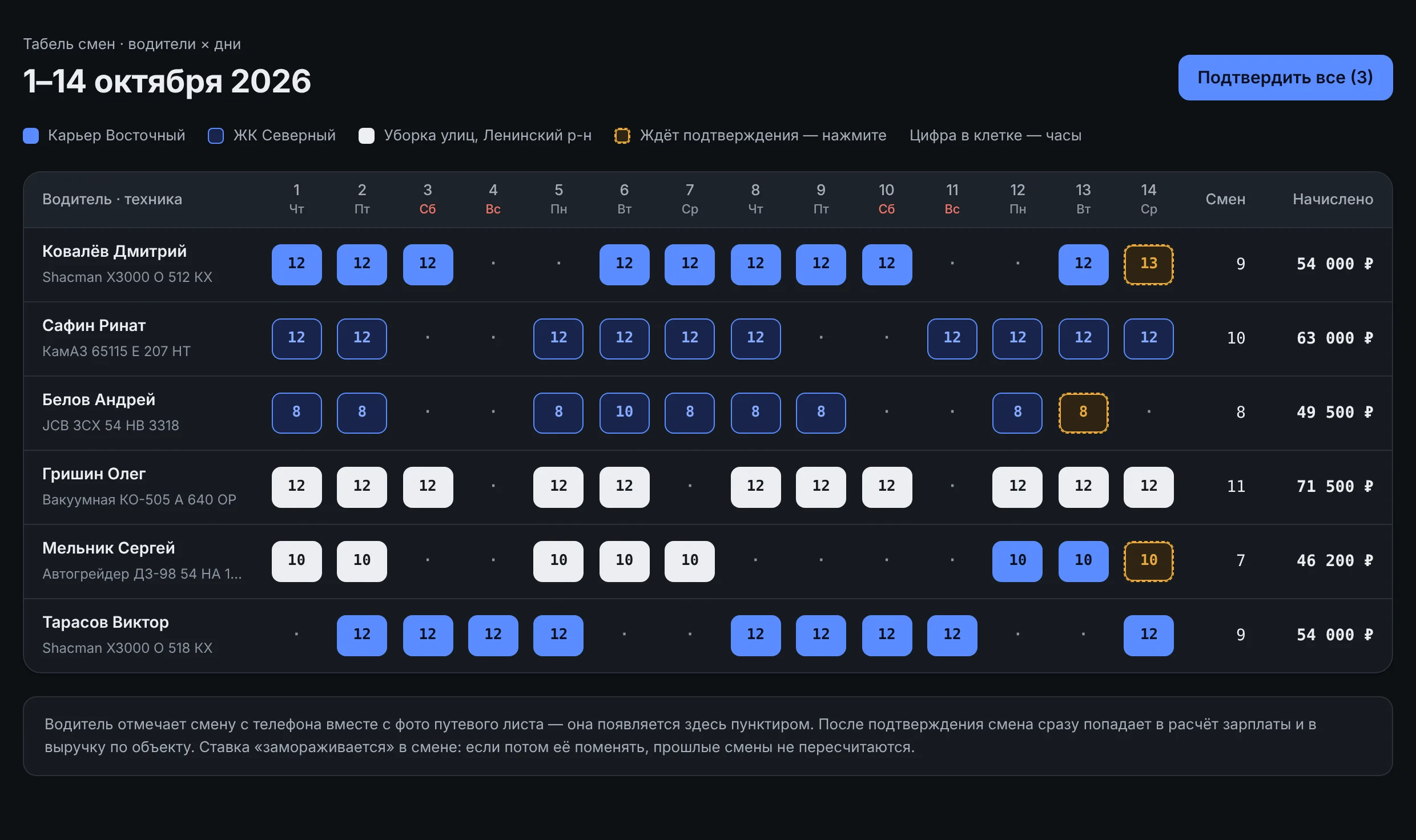Select the driver name Белов Андрей
Viewport: 1416px width, 840px height.
pos(99,399)
